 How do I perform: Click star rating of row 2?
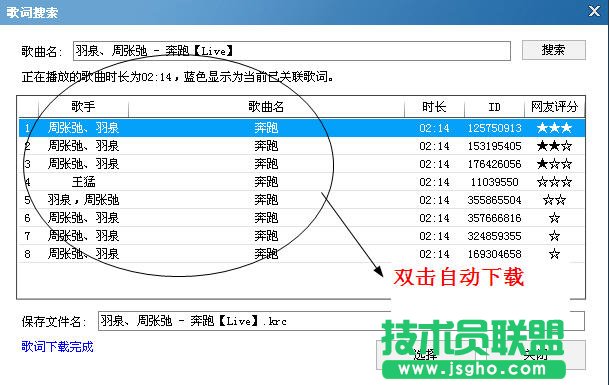(x=554, y=146)
